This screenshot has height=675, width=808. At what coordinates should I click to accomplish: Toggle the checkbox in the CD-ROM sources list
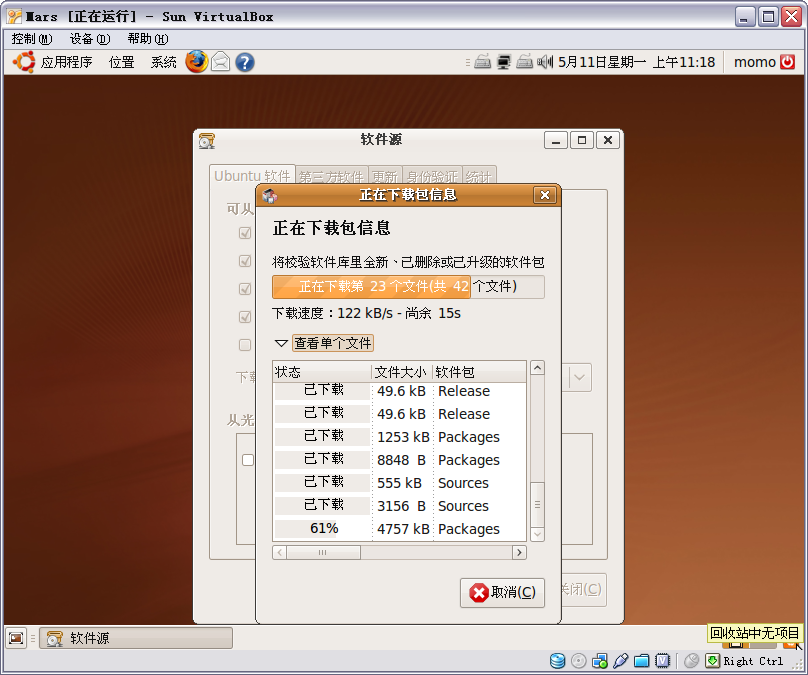(248, 460)
